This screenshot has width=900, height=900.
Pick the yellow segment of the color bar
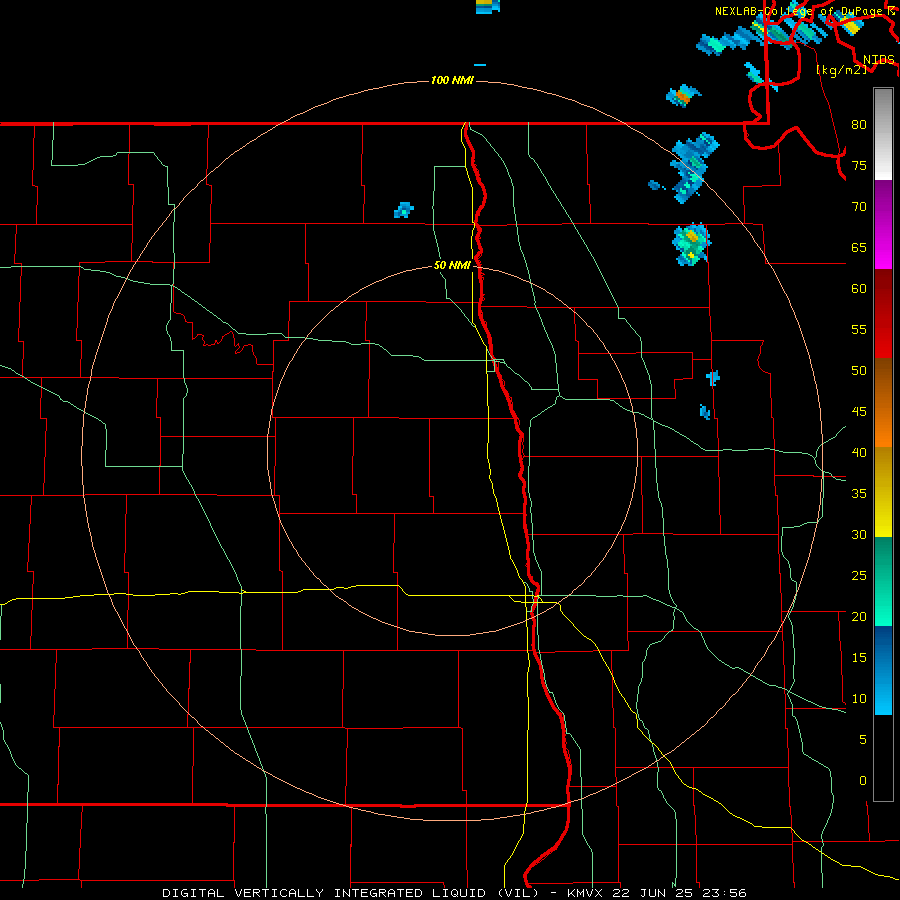(883, 492)
